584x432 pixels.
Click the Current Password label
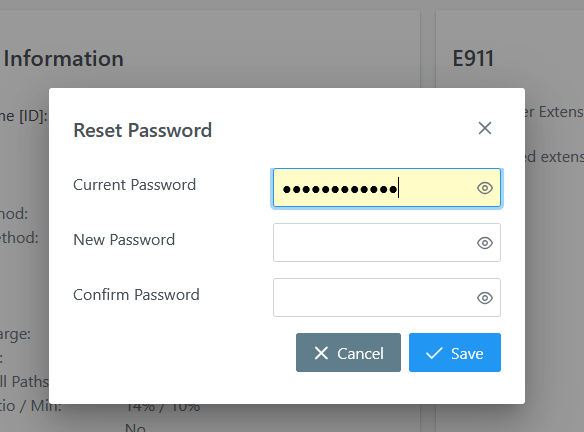[x=134, y=185]
